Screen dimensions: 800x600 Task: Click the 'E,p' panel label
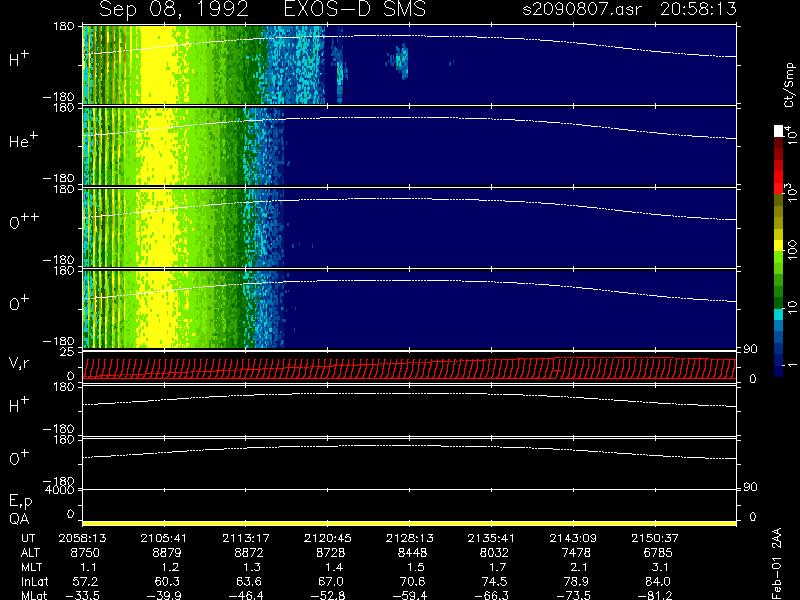pos(20,502)
